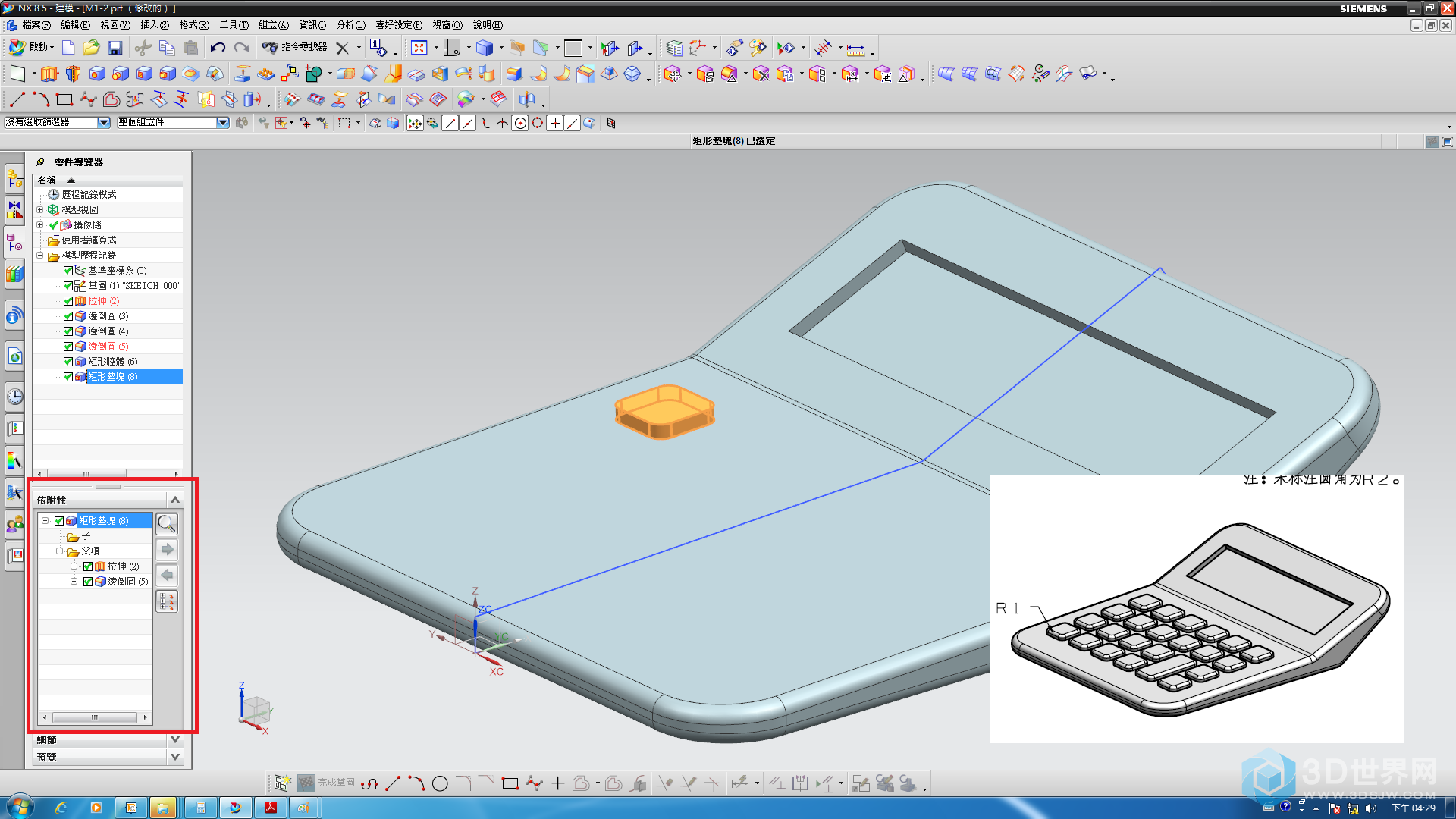Expand the 細節 panel

pos(175,739)
